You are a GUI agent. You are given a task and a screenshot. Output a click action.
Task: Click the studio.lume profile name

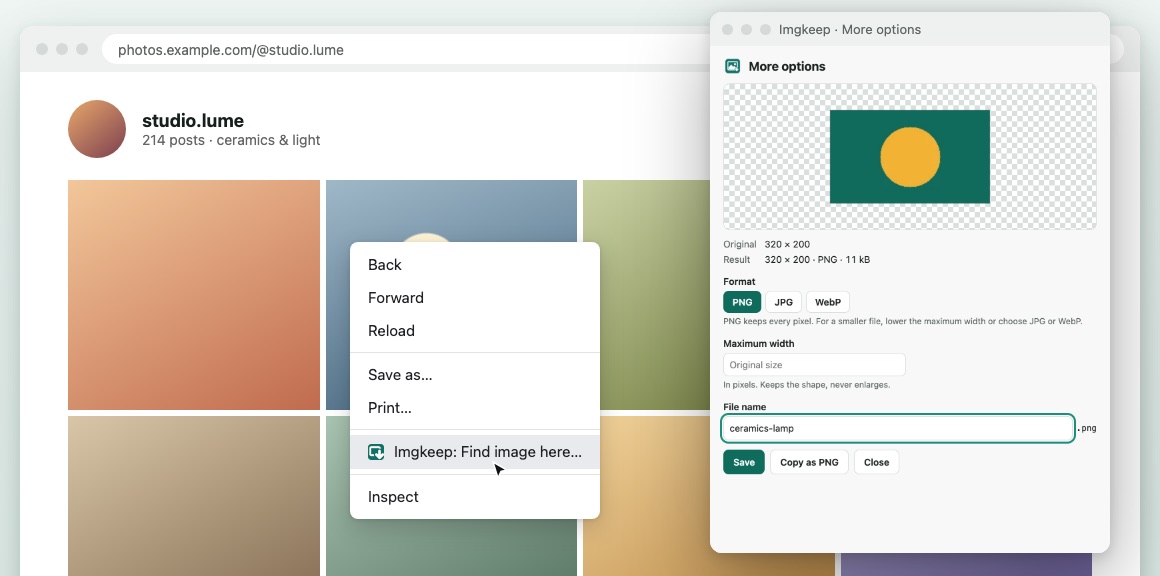pyautogui.click(x=193, y=121)
